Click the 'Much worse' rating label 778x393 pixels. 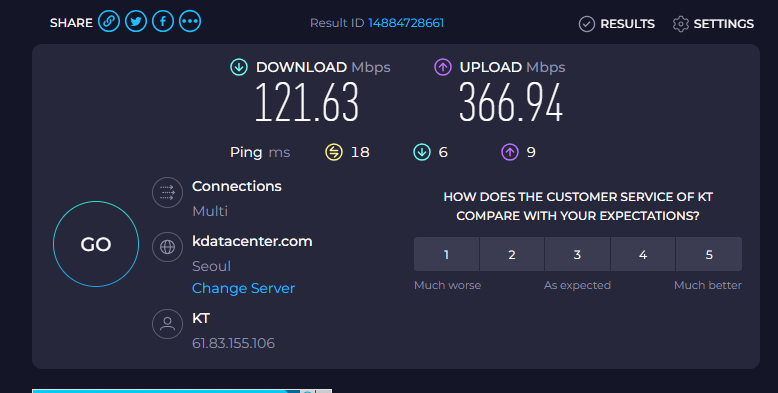(448, 285)
